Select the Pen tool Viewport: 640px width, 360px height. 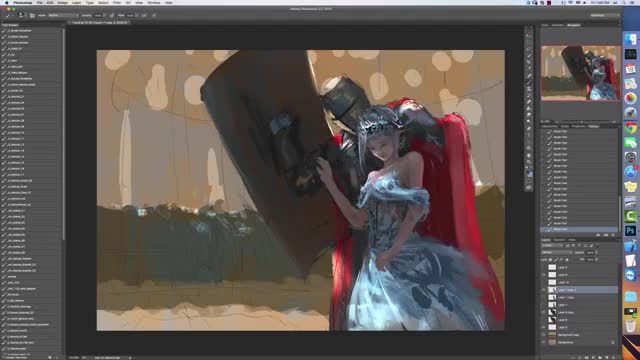(x=529, y=128)
